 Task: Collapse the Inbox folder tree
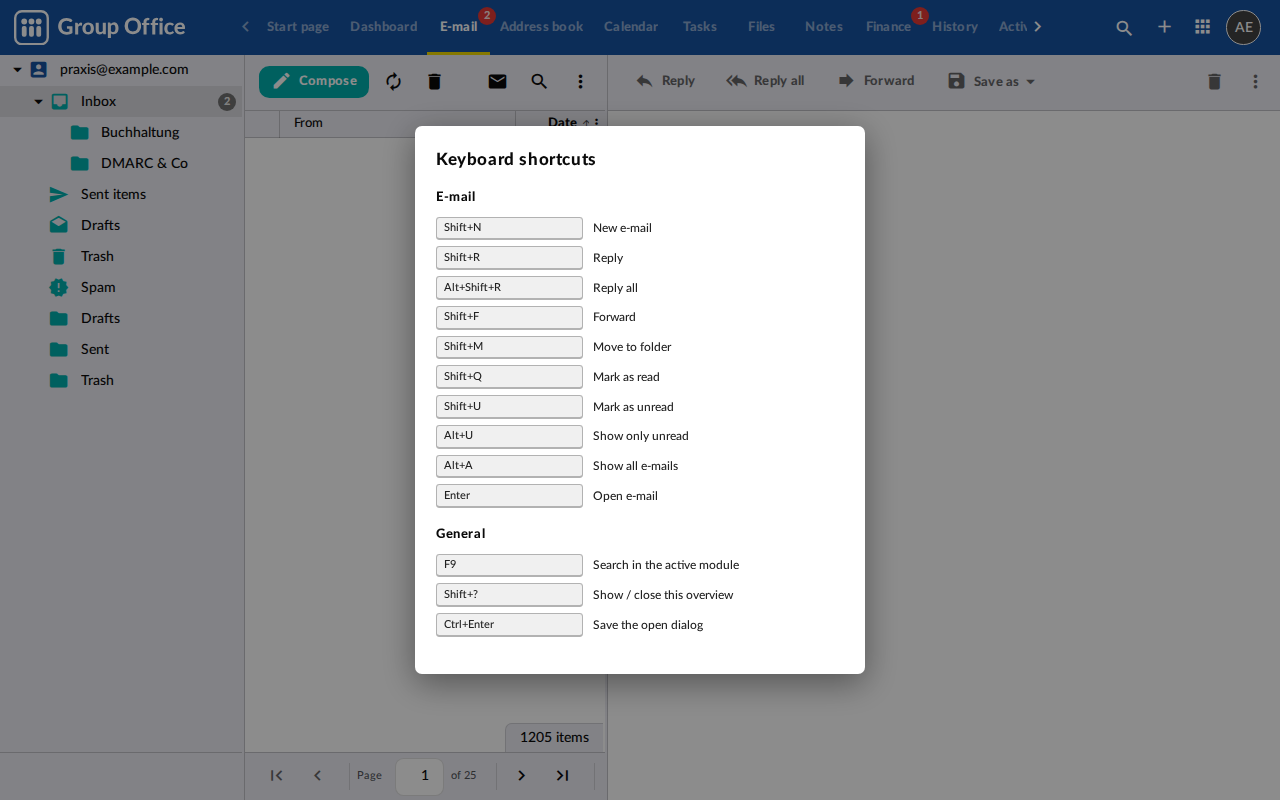[x=38, y=101]
